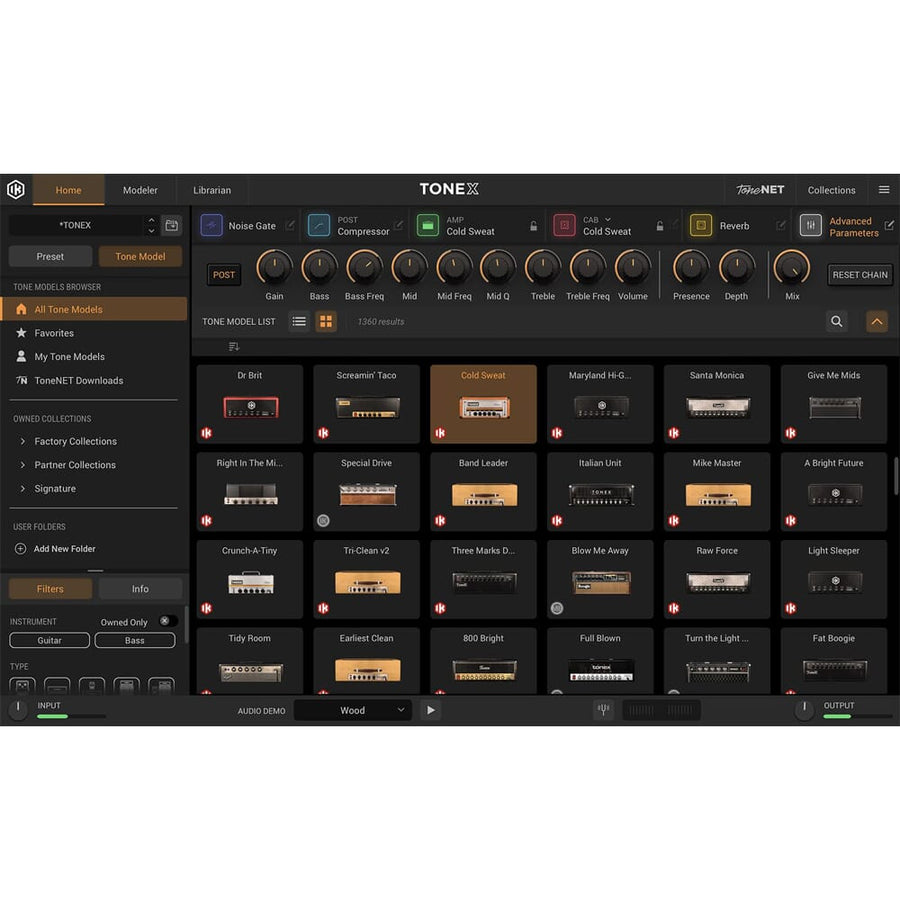The height and width of the screenshot is (900, 900).
Task: Select the Info tab
Action: point(140,589)
